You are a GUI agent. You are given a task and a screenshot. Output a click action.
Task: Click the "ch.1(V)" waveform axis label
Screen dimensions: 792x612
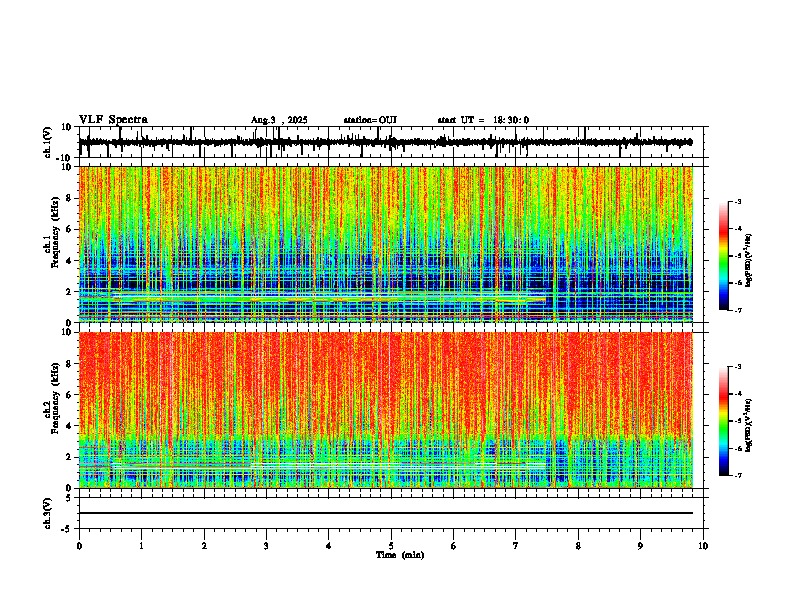[x=48, y=142]
